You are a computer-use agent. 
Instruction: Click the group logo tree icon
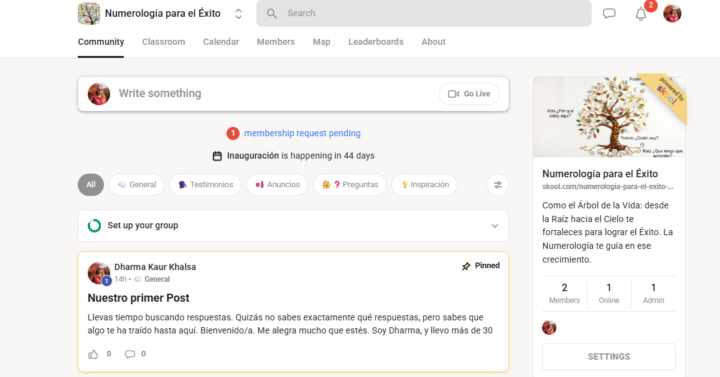pos(89,13)
